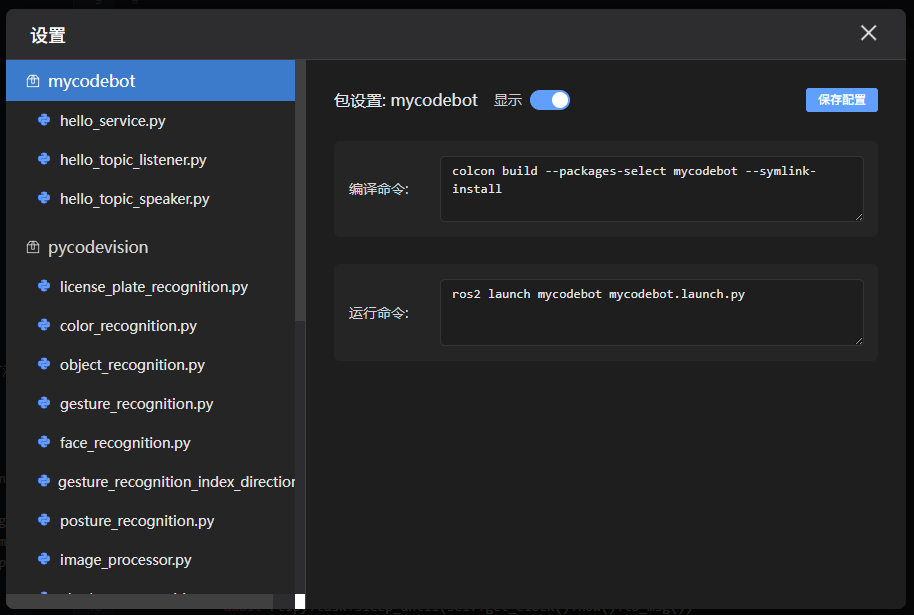The height and width of the screenshot is (615, 914).
Task: Click the sidebar vertical scrollbar
Action: (300, 200)
